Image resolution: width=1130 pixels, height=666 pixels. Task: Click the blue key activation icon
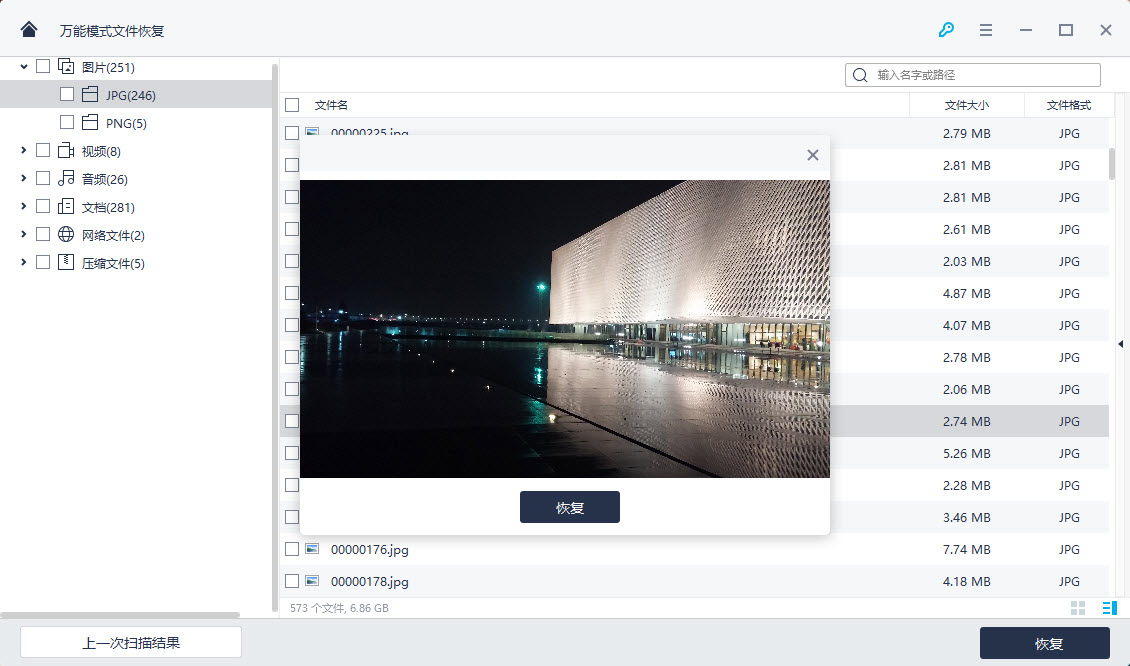pyautogui.click(x=946, y=30)
